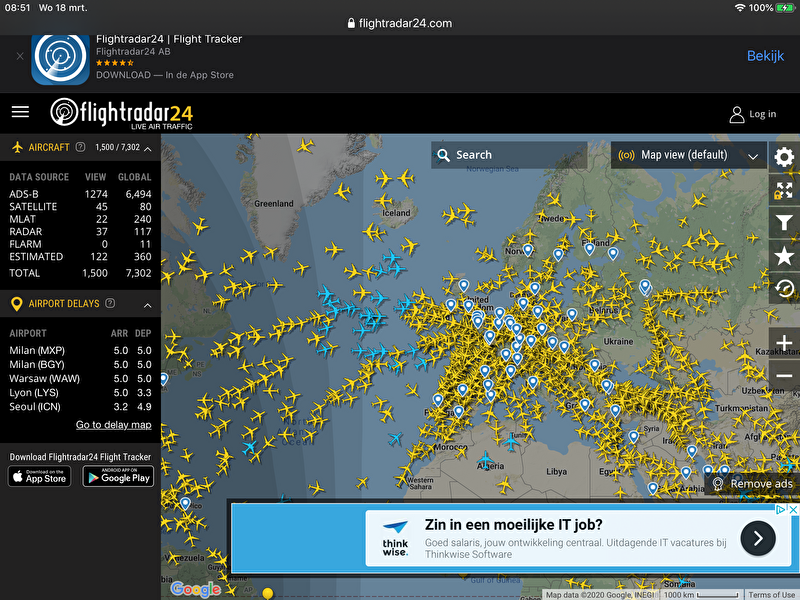
Task: Open the Map view (default) dropdown
Action: click(x=688, y=155)
